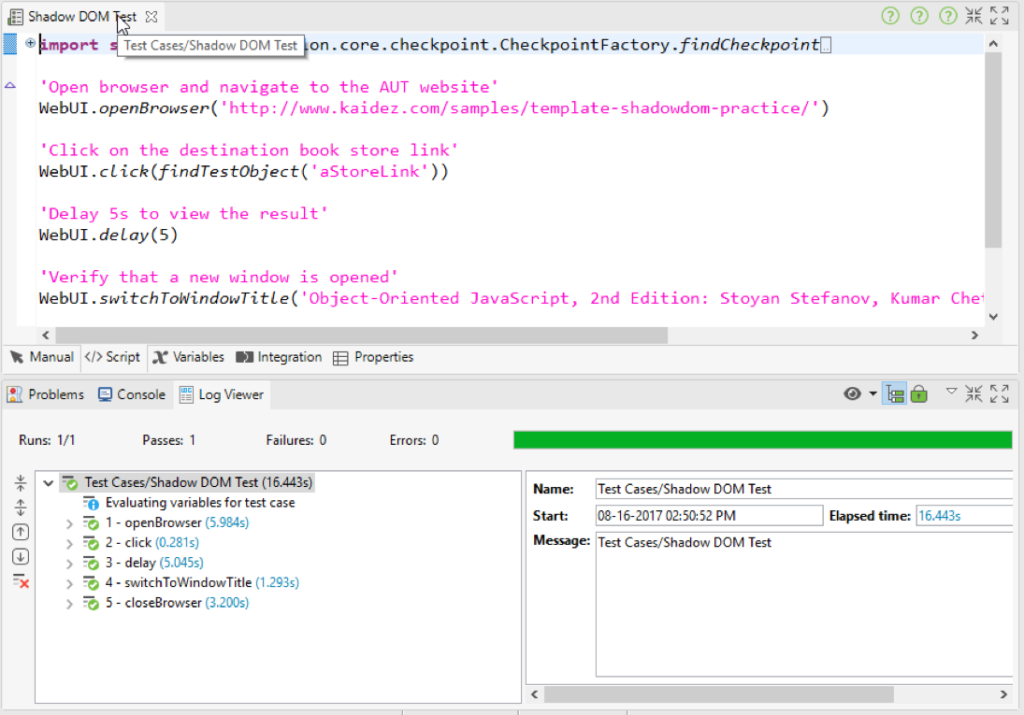Select the 5 - closeBrowser log row
Viewport: 1024px width, 715px height.
coord(165,603)
